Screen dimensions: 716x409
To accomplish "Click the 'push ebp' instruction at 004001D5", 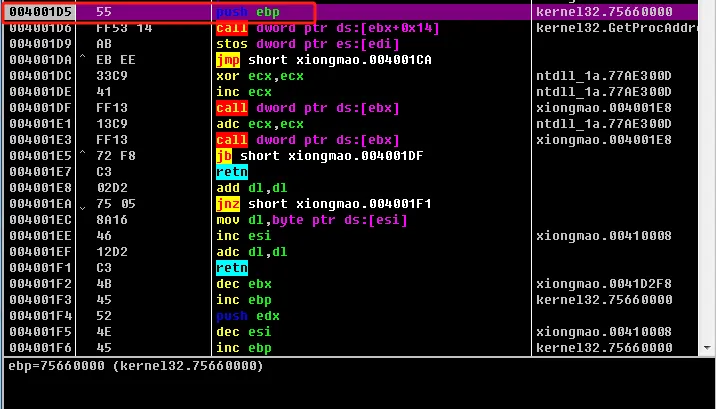I will click(x=248, y=12).
